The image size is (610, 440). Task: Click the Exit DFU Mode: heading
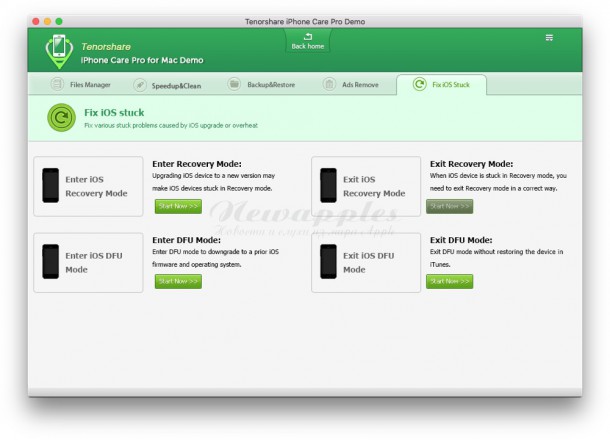(x=461, y=240)
